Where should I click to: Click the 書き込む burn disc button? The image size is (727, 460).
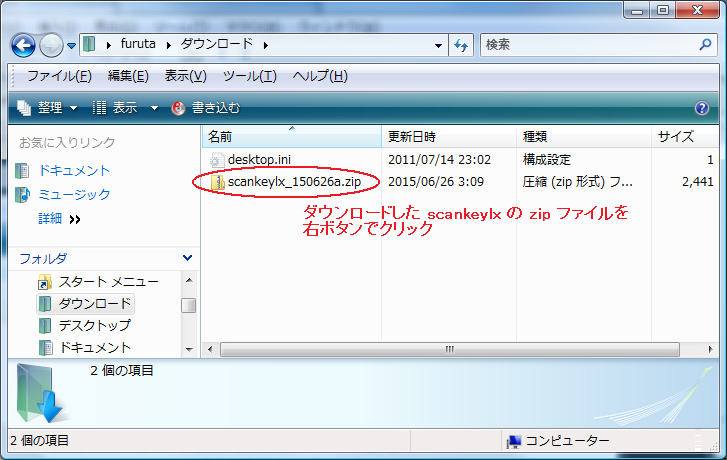click(x=206, y=108)
